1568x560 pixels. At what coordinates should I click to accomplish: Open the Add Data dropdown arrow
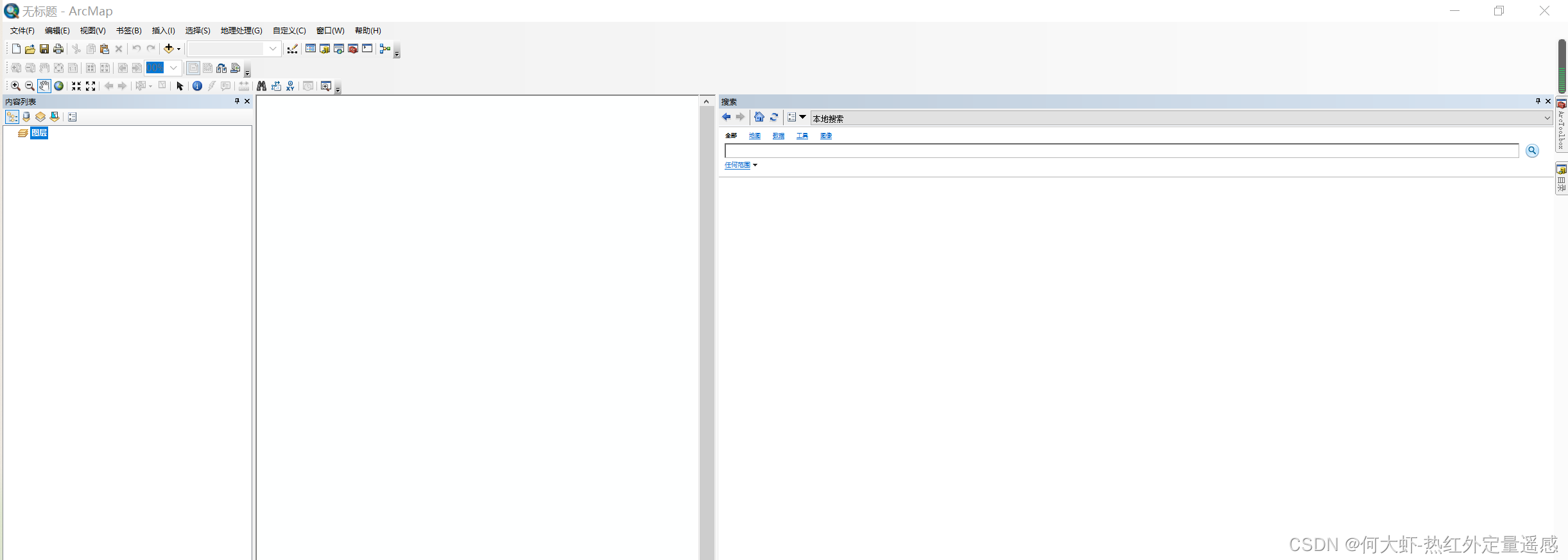point(178,49)
